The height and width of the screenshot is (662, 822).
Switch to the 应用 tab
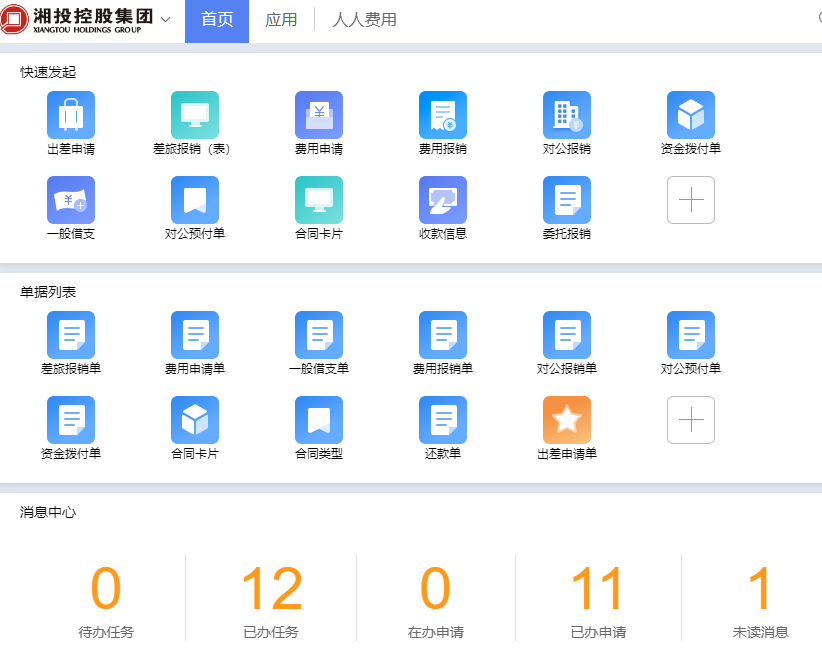coord(281,20)
